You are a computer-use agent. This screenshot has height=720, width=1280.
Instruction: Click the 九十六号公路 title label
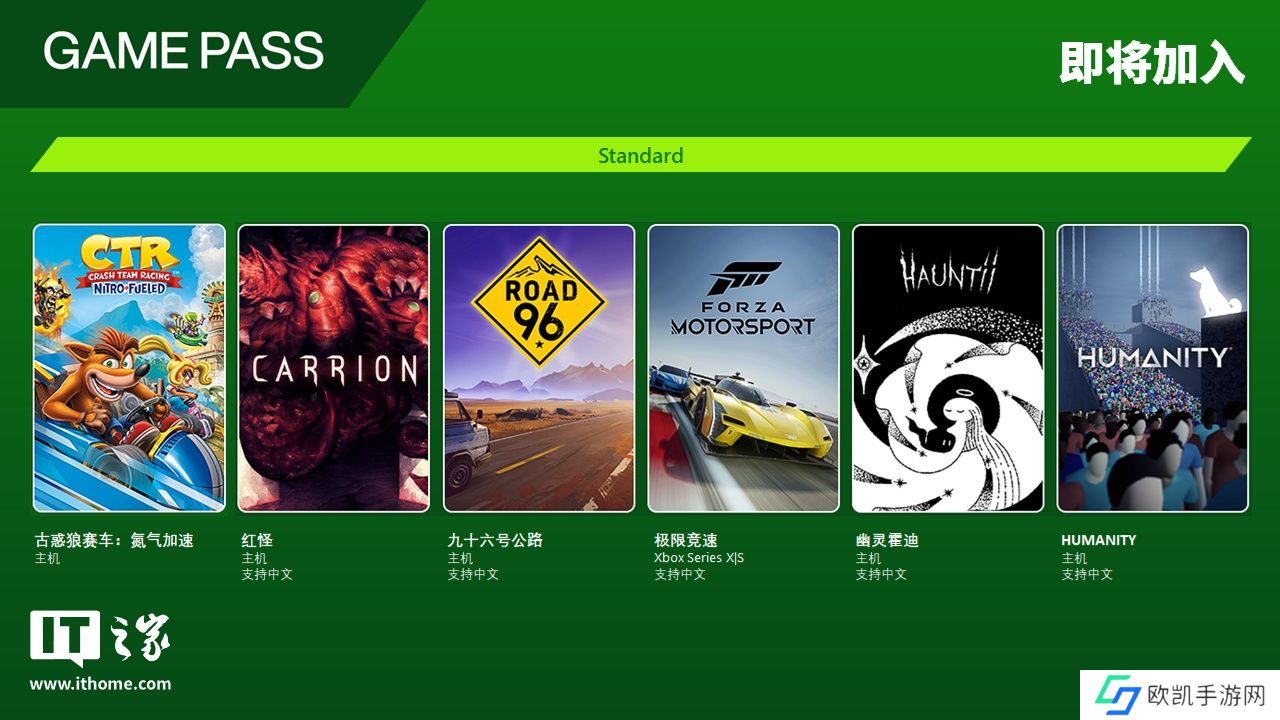pyautogui.click(x=495, y=540)
